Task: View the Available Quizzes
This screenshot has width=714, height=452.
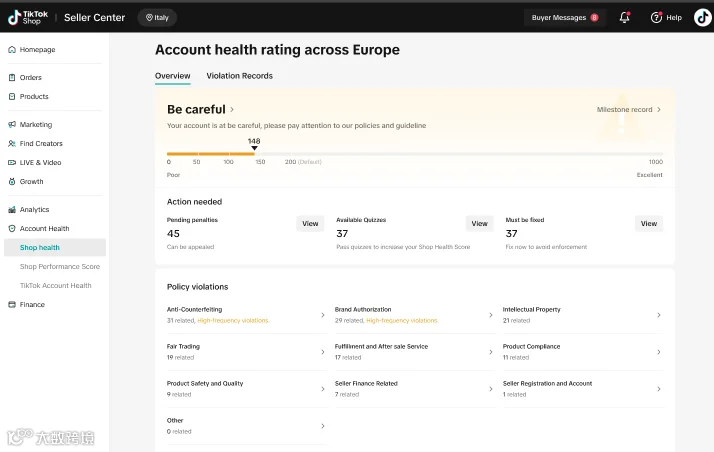Action: point(479,223)
